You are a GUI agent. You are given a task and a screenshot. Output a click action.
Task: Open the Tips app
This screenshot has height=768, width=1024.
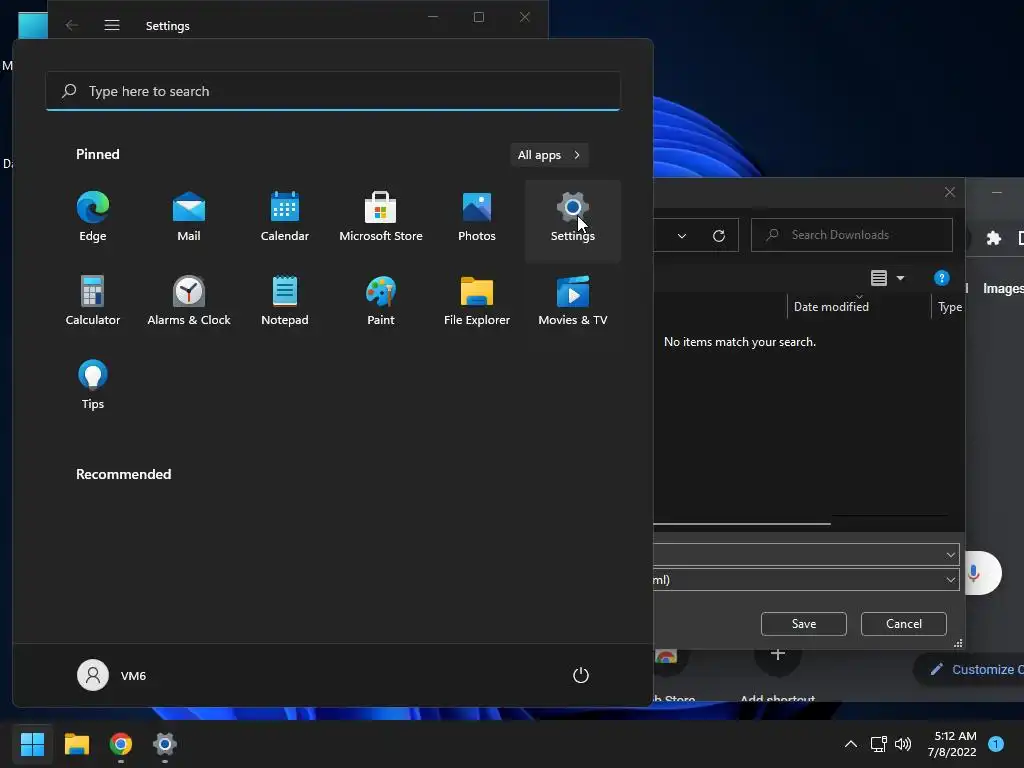click(x=93, y=385)
